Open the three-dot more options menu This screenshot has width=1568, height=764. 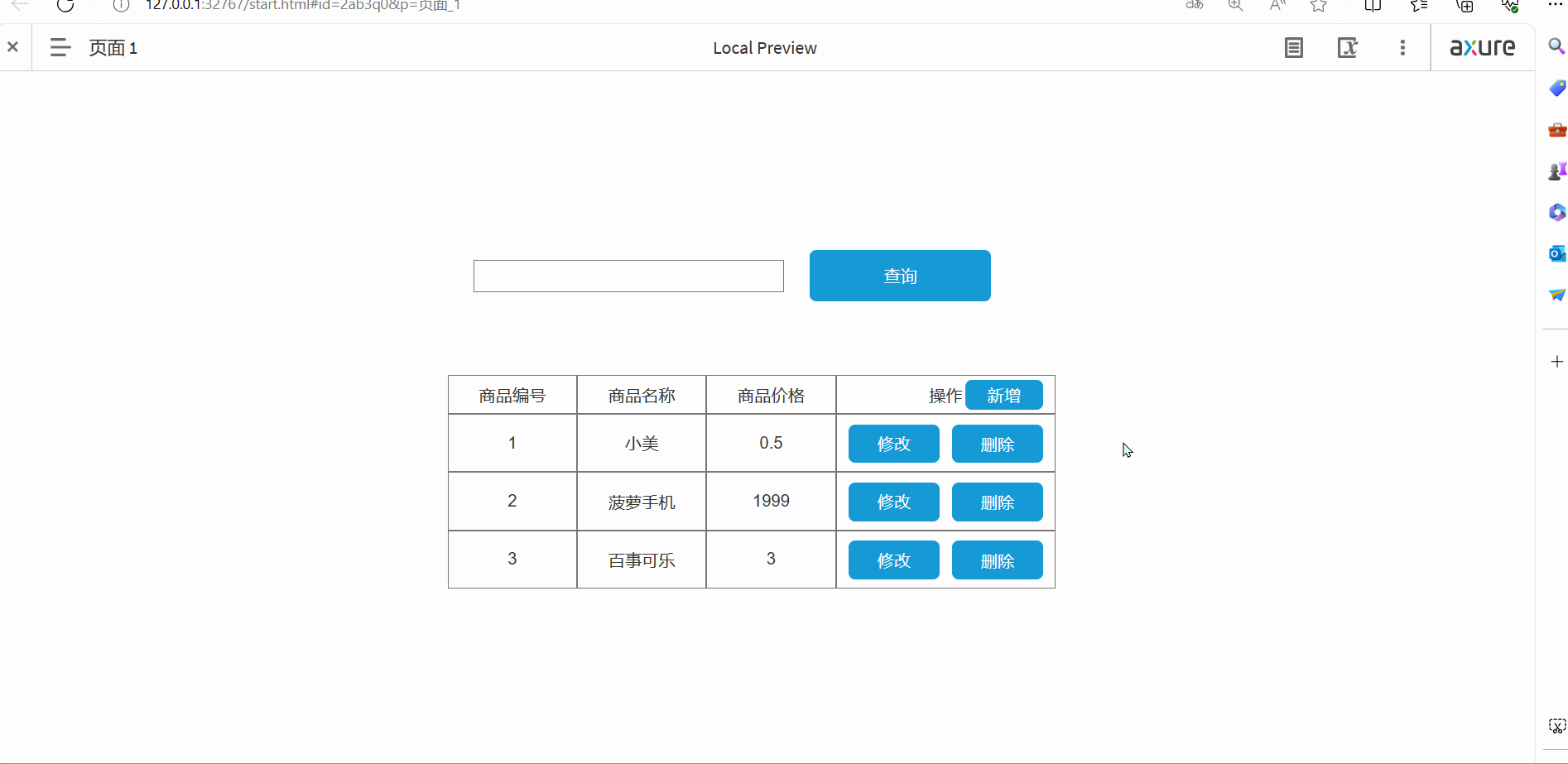tap(1402, 47)
